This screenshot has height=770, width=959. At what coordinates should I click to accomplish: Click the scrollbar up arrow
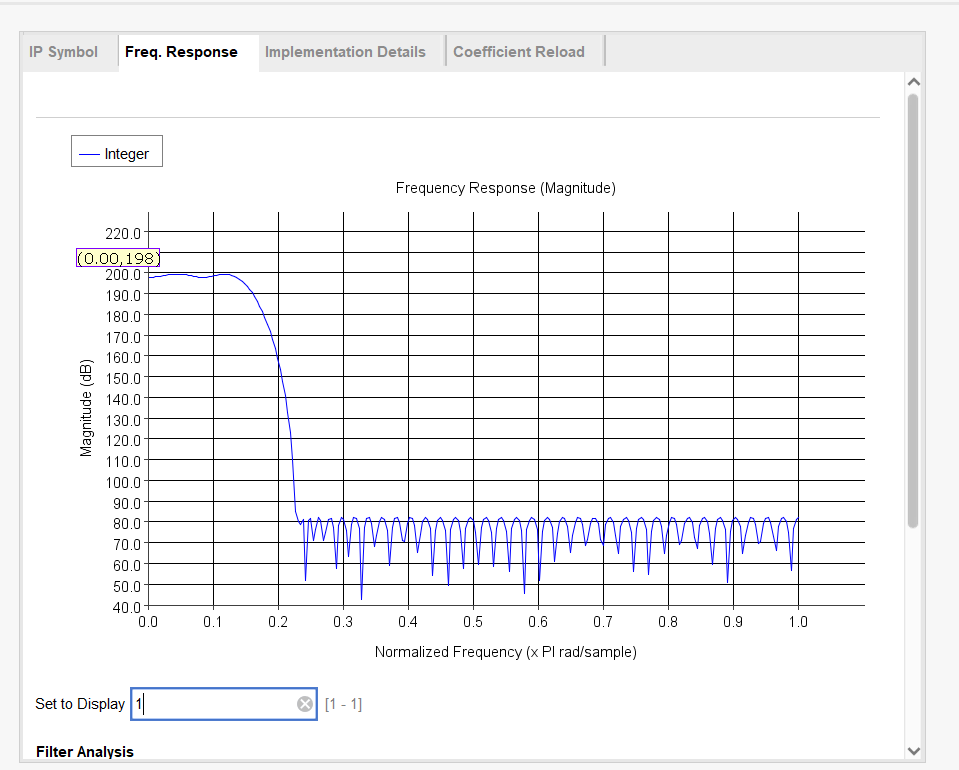coord(912,82)
